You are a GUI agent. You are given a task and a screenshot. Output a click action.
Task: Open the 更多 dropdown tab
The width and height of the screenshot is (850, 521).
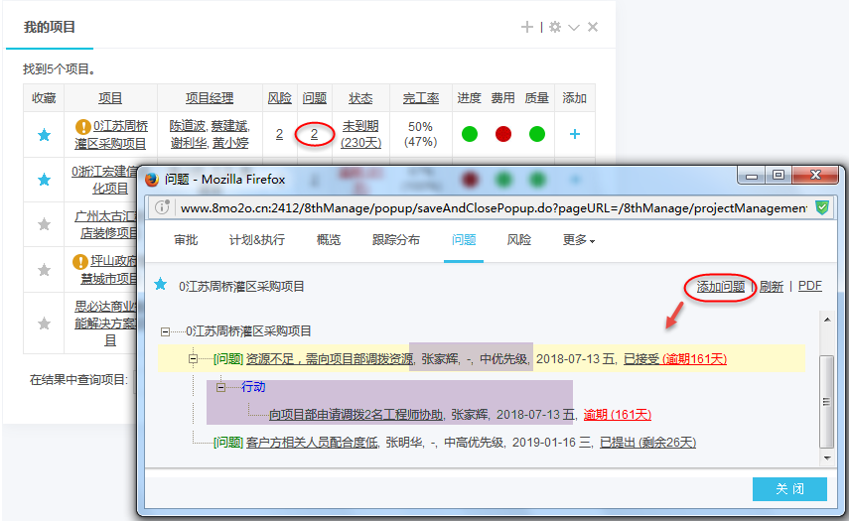(578, 240)
